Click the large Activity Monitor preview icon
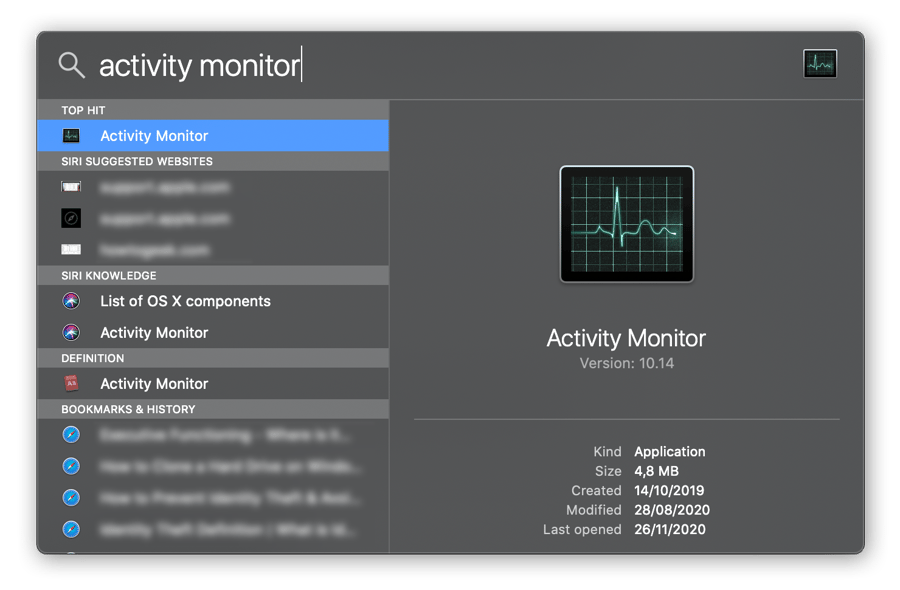 coord(626,224)
